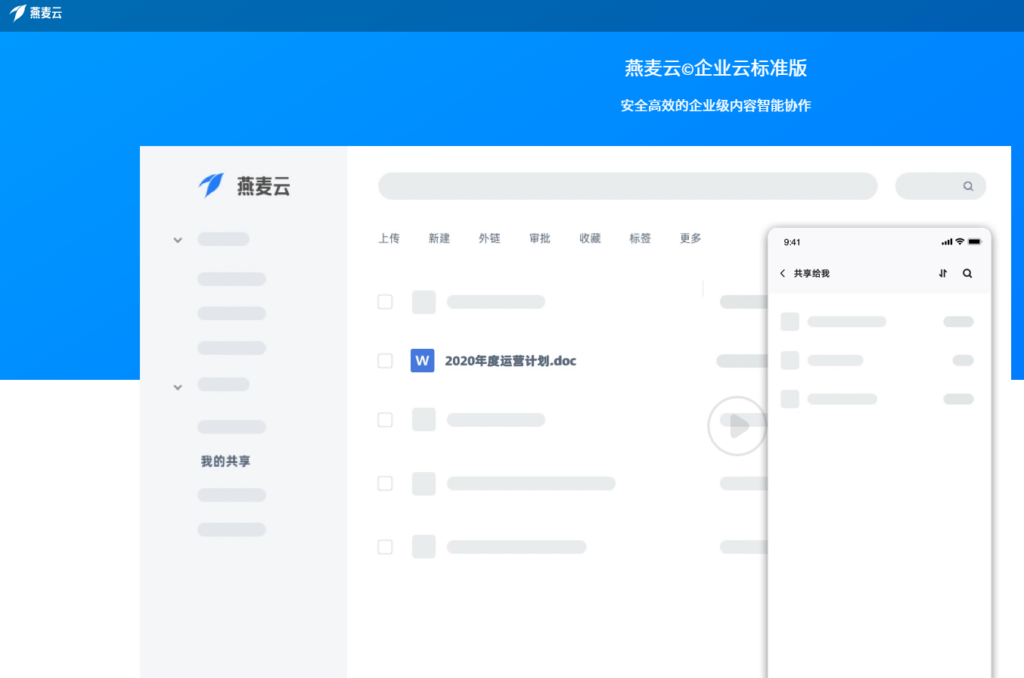Collapse the first sidebar section chevron

[177, 240]
